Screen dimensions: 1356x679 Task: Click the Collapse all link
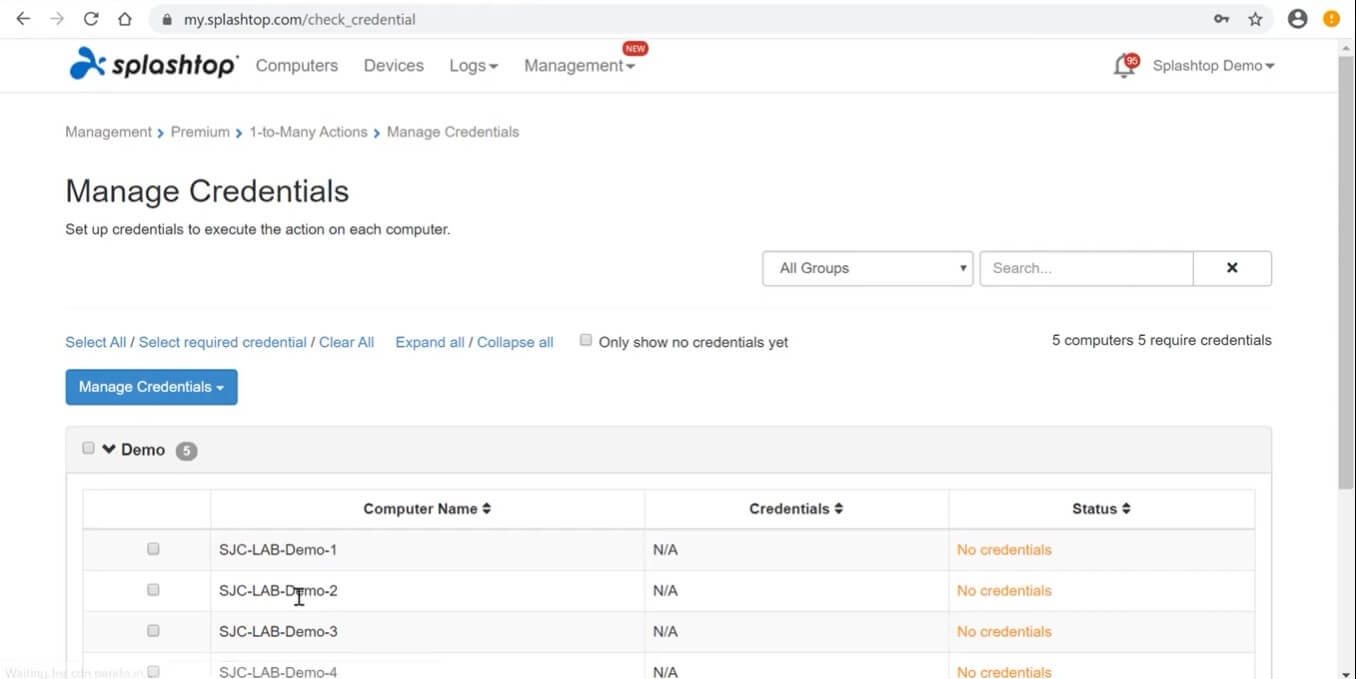(515, 342)
